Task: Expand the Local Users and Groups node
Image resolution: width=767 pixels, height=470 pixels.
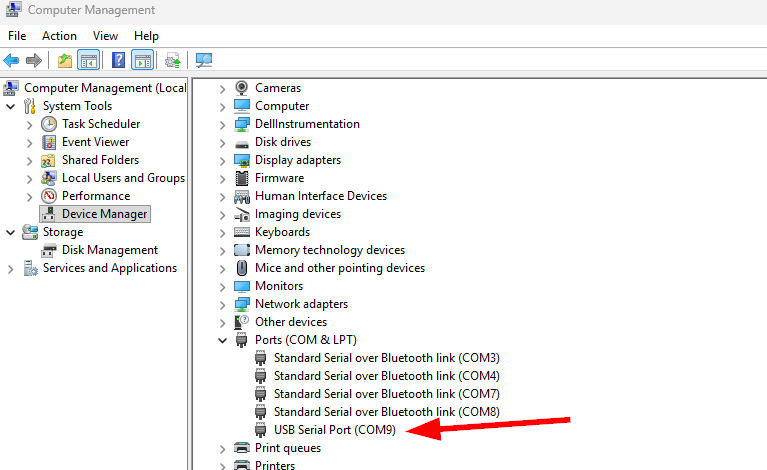Action: pyautogui.click(x=29, y=179)
